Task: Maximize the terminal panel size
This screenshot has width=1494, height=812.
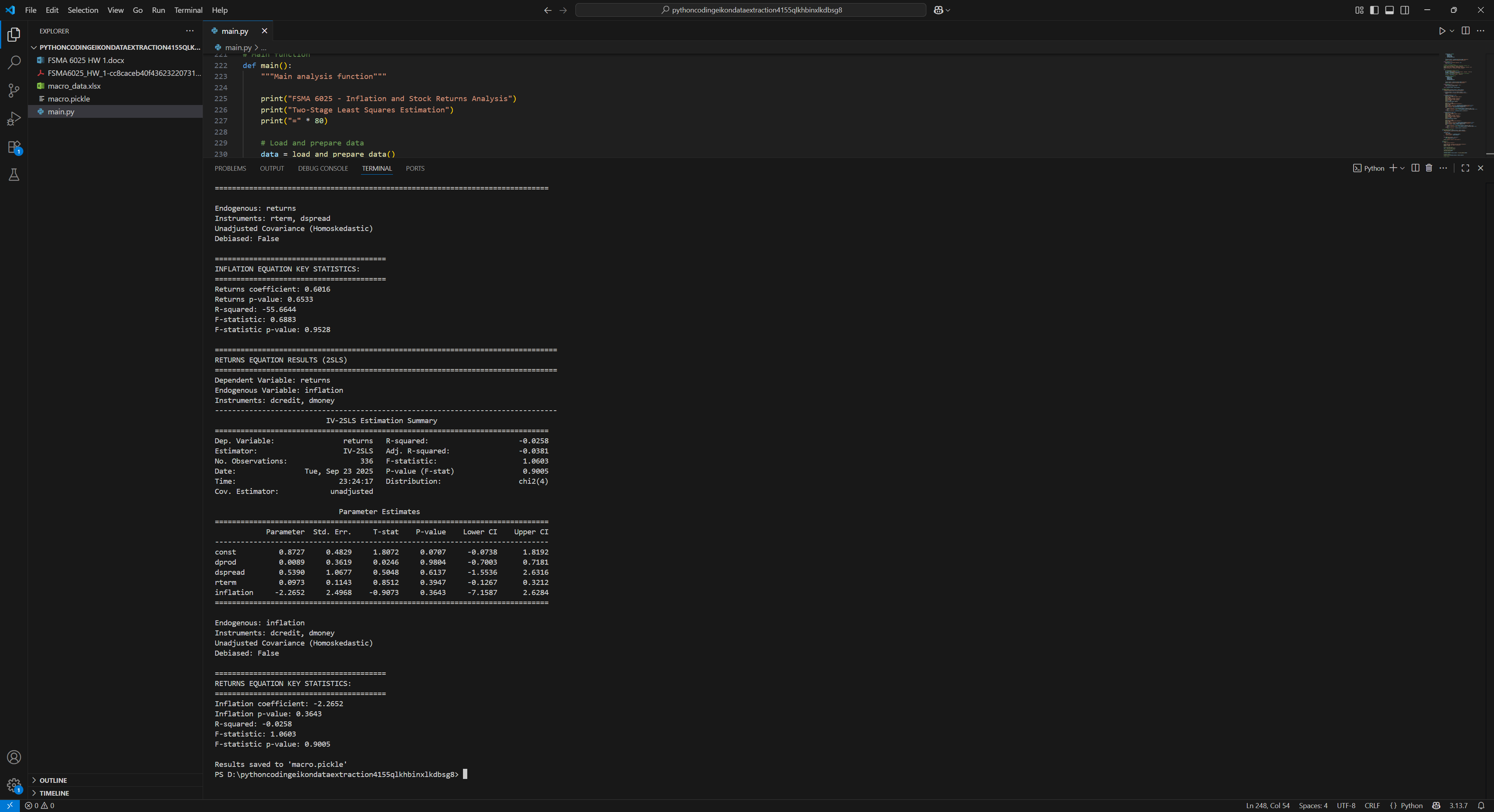Action: (x=1465, y=168)
